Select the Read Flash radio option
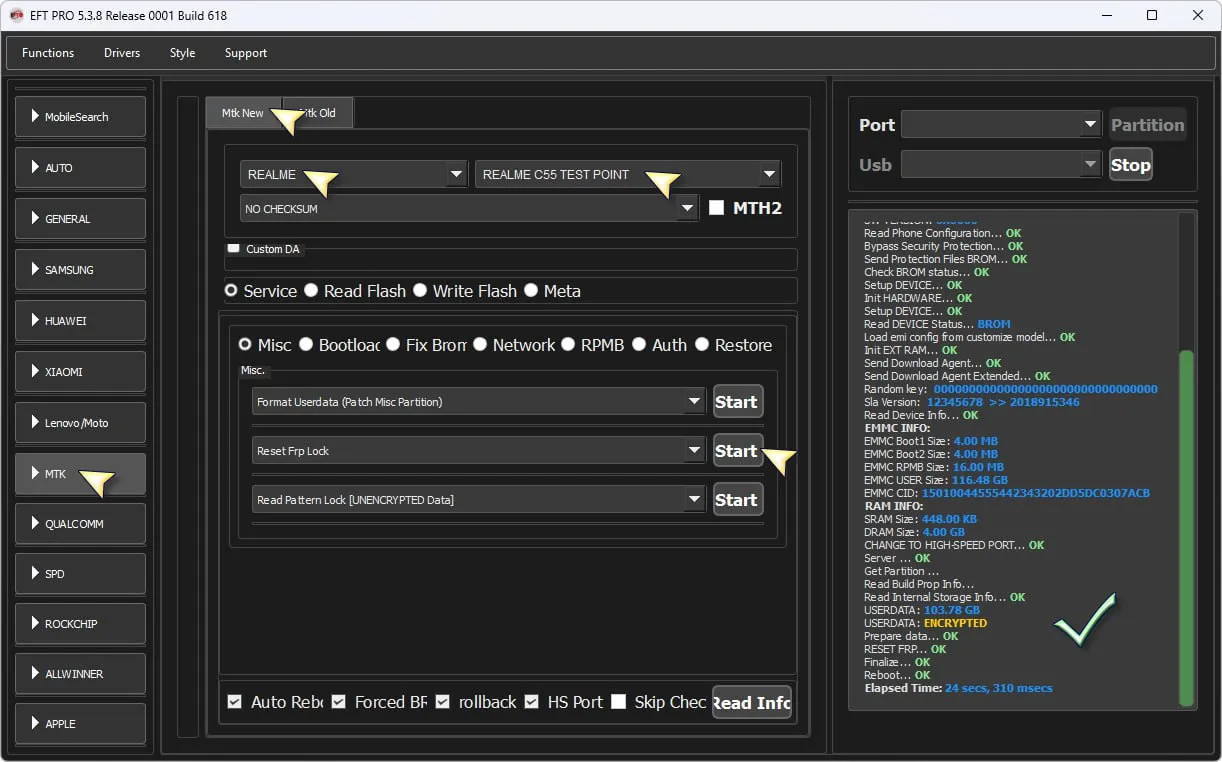The width and height of the screenshot is (1222, 762). pyautogui.click(x=312, y=291)
